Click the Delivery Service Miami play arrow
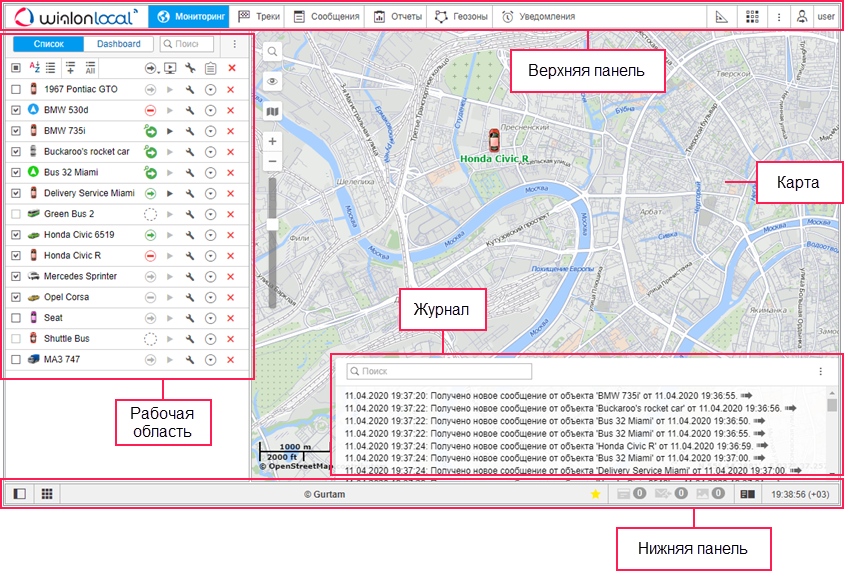This screenshot has width=844, height=577. point(170,193)
